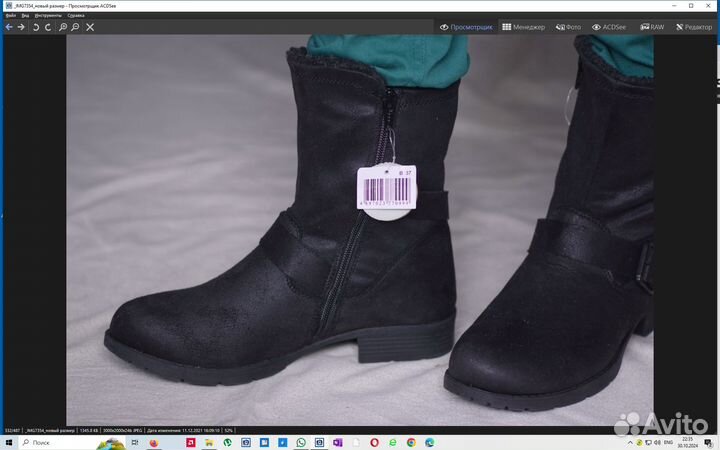The image size is (720, 450).
Task: Open the Вид menu
Action: click(25, 16)
